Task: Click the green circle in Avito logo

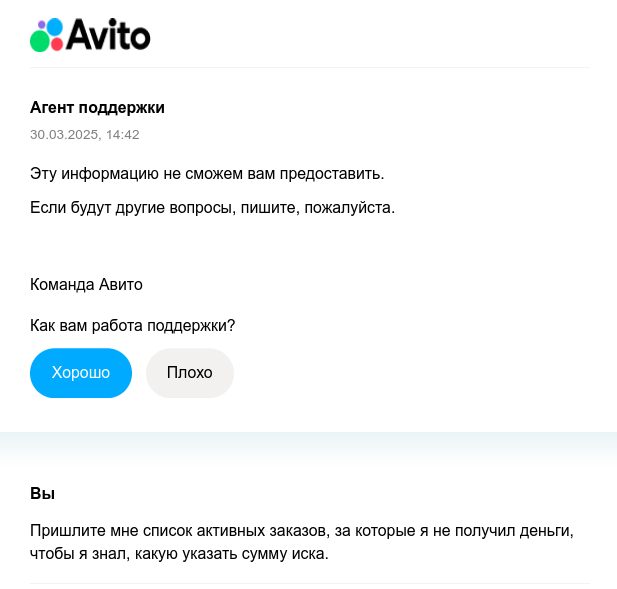Action: click(40, 41)
